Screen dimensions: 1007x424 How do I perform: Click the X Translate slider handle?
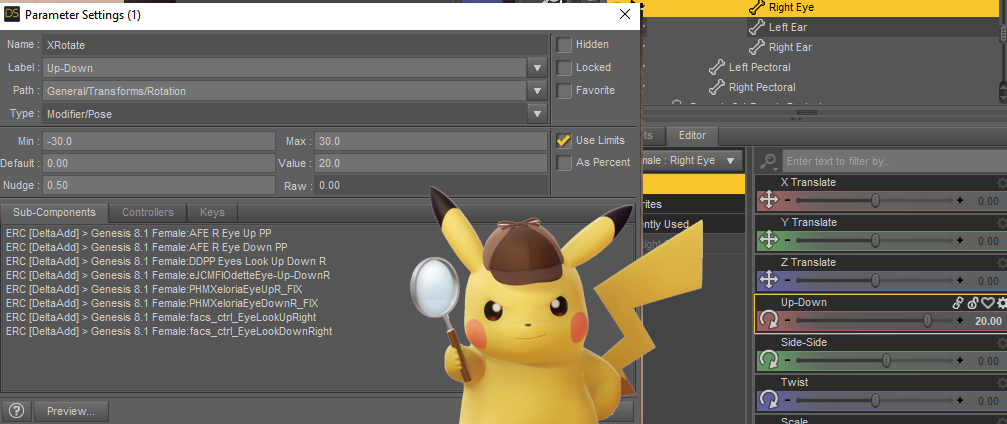875,200
